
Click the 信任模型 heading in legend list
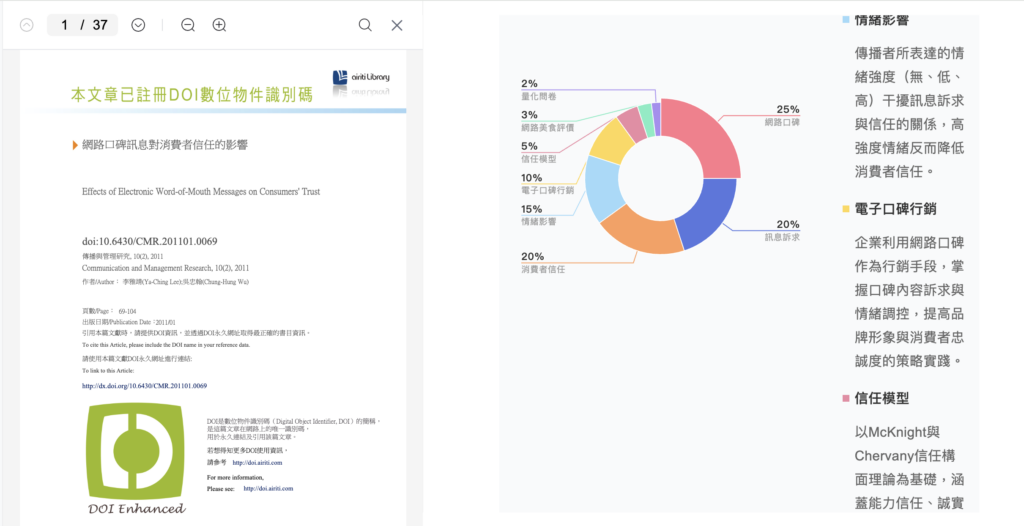[881, 398]
